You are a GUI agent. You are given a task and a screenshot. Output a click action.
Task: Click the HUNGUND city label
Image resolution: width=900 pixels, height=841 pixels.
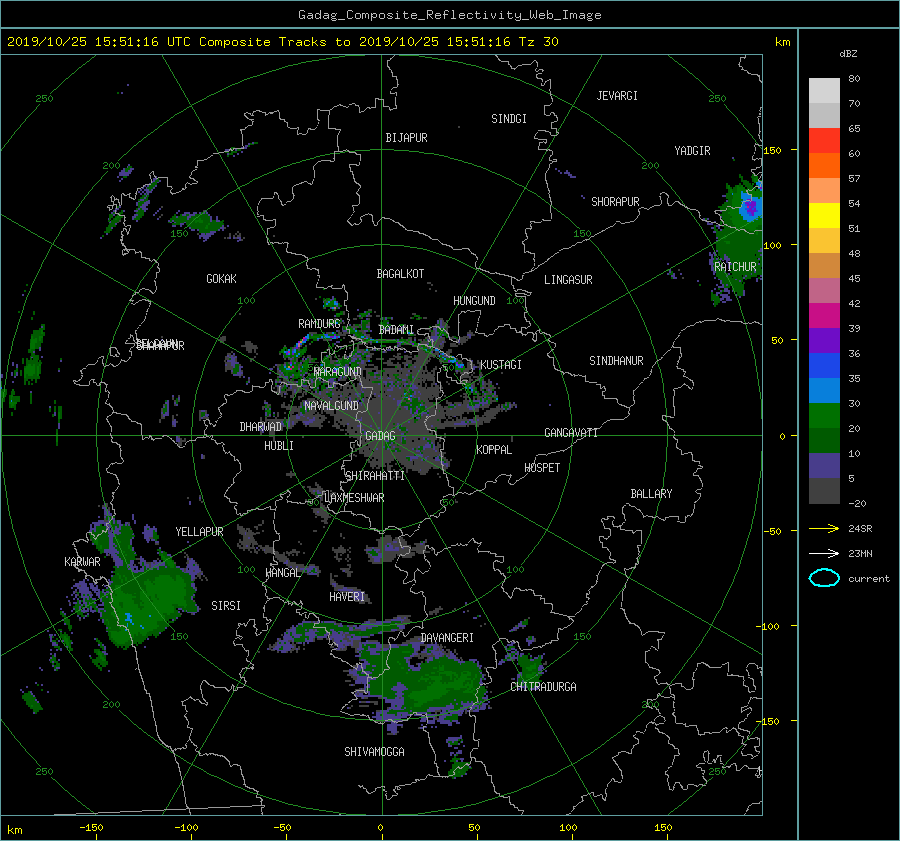474,301
